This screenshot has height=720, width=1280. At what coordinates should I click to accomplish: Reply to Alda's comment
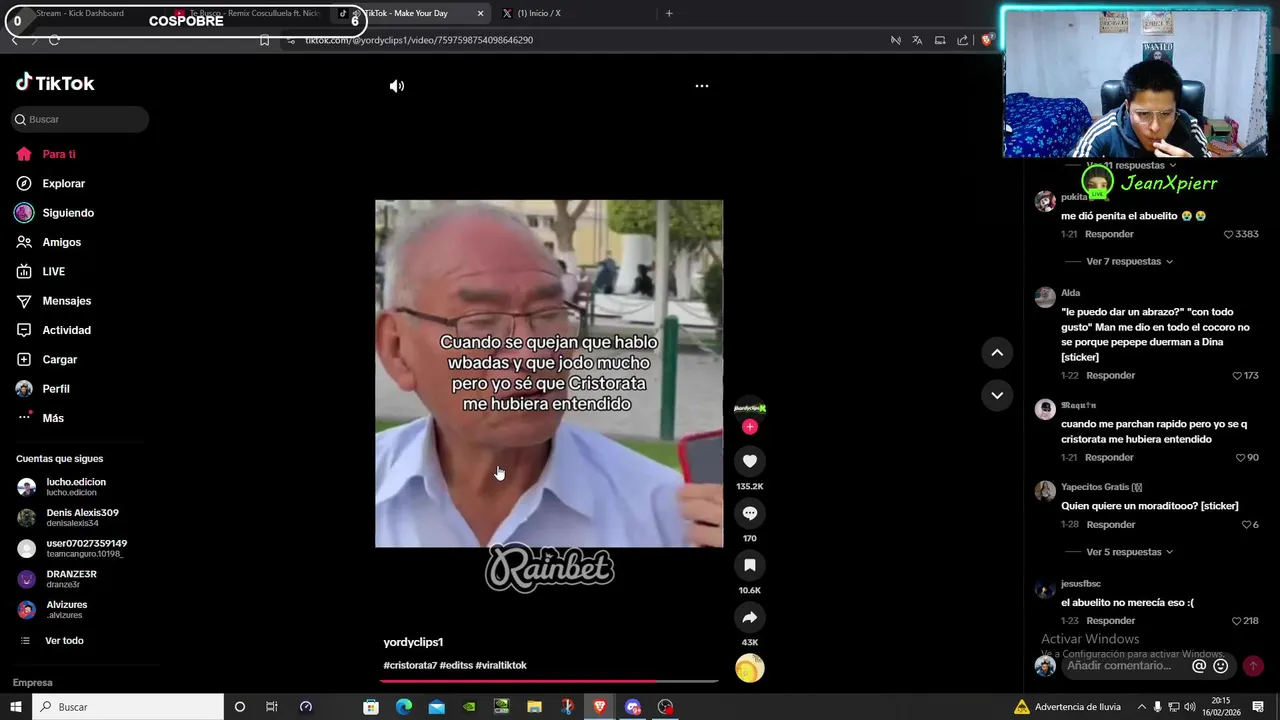[x=1110, y=376]
